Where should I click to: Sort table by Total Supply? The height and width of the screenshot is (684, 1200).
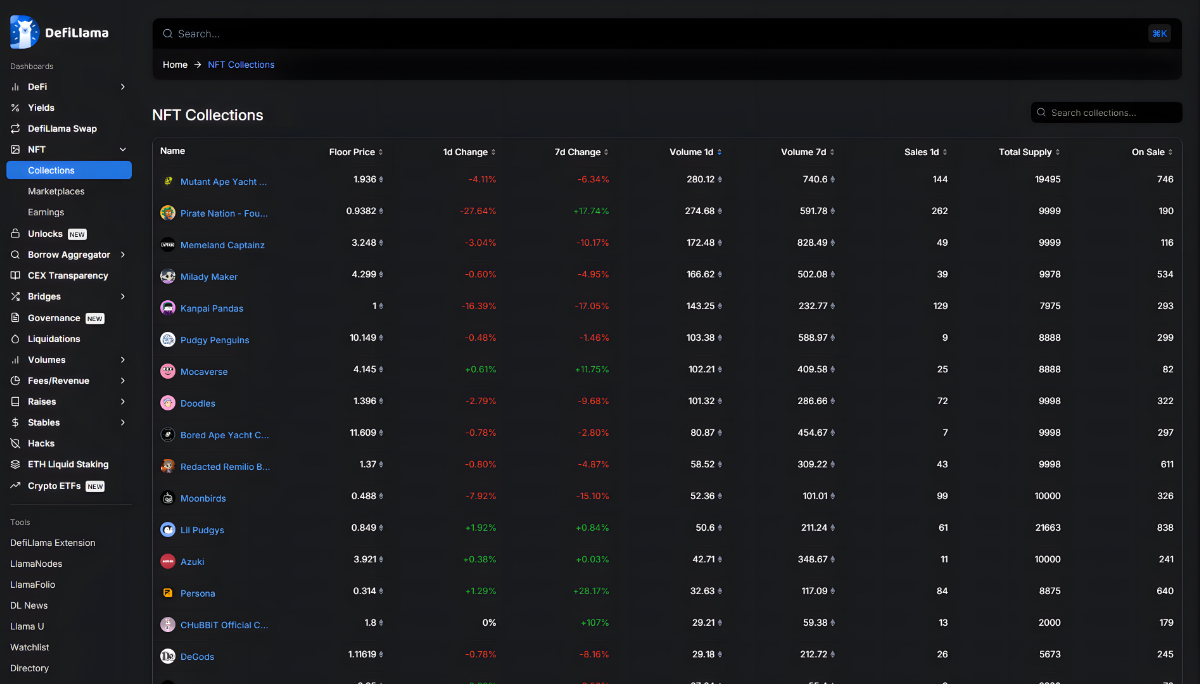pos(1029,152)
